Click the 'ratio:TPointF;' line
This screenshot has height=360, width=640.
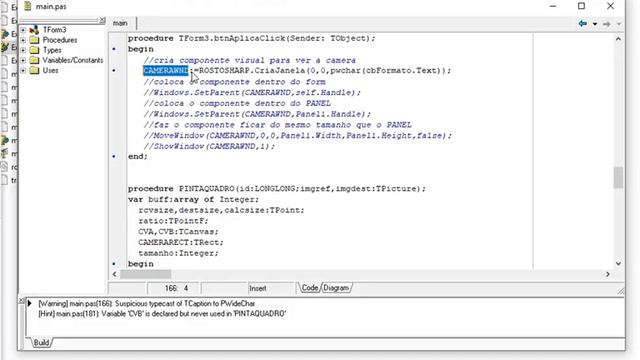(173, 221)
